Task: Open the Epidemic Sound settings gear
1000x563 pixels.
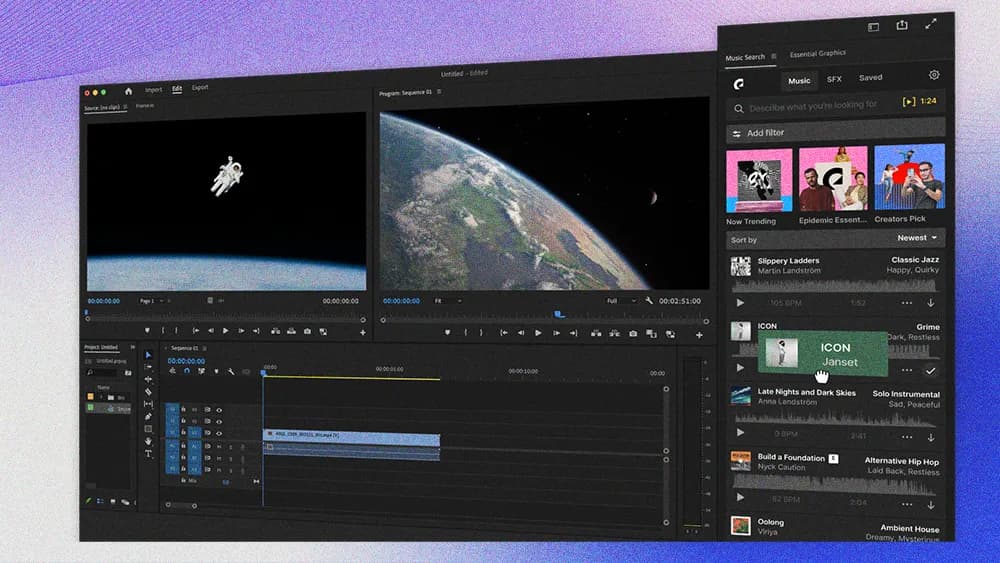Action: 934,75
